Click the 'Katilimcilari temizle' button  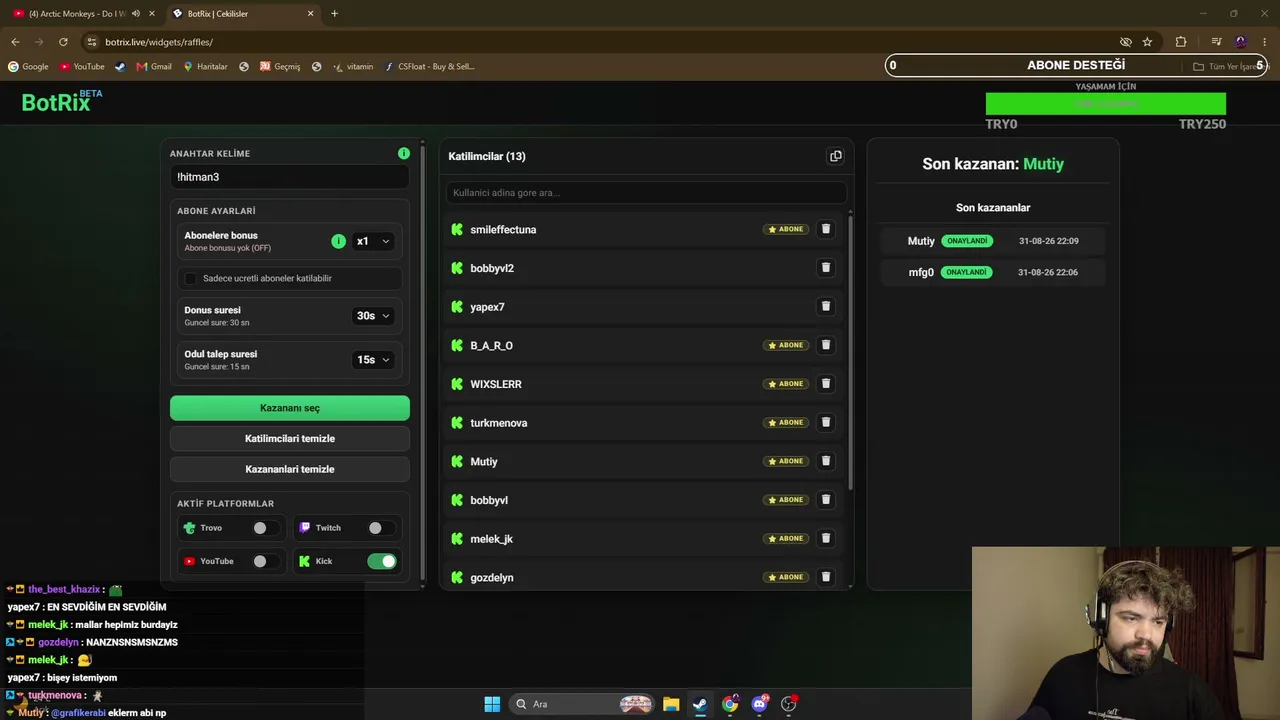tap(290, 439)
